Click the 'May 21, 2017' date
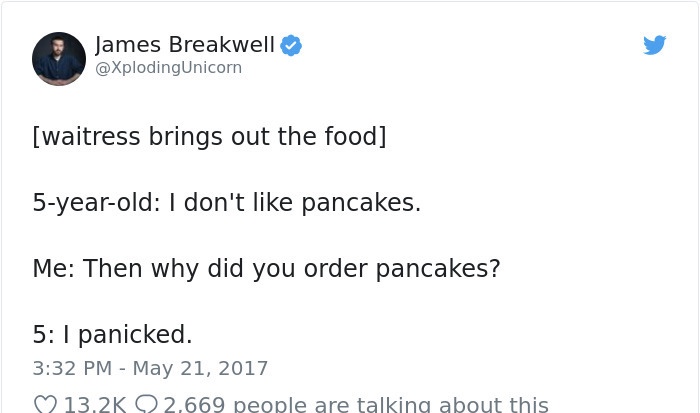The image size is (700, 413). pos(200,368)
